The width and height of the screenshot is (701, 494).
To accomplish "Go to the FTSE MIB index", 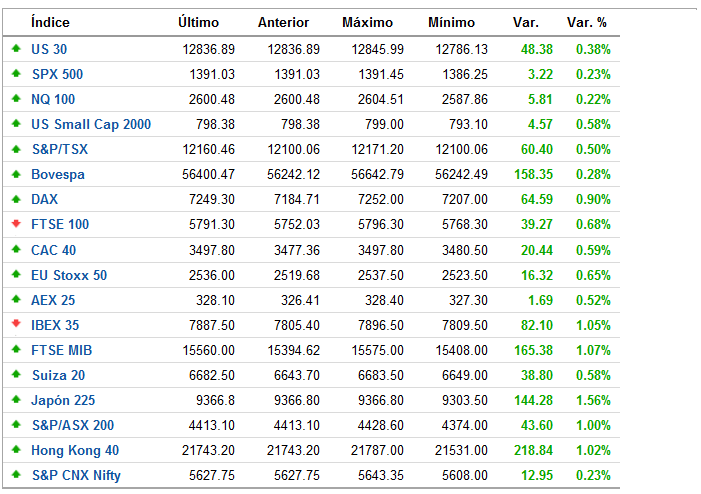I will (x=61, y=350).
